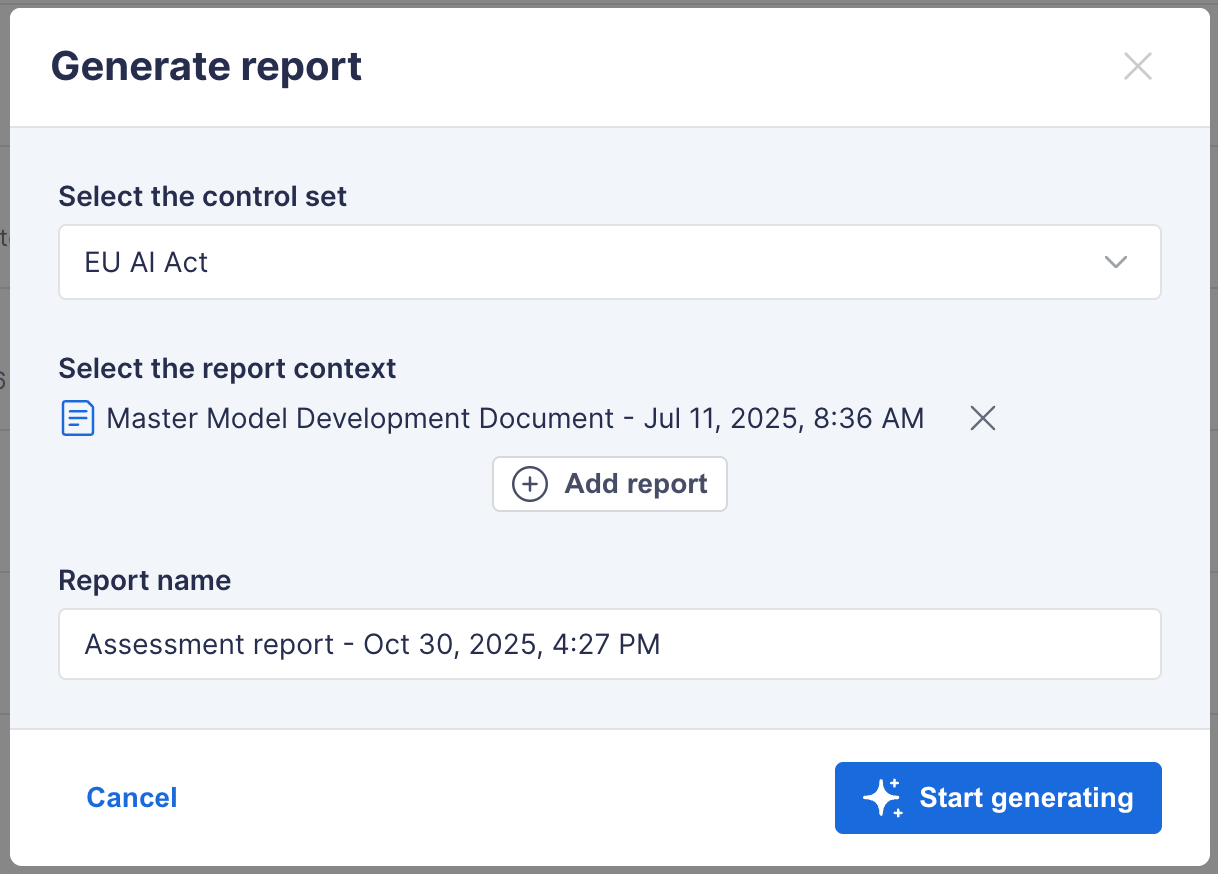Click the sparkle icon on Start generating
The width and height of the screenshot is (1218, 874).
pos(882,798)
